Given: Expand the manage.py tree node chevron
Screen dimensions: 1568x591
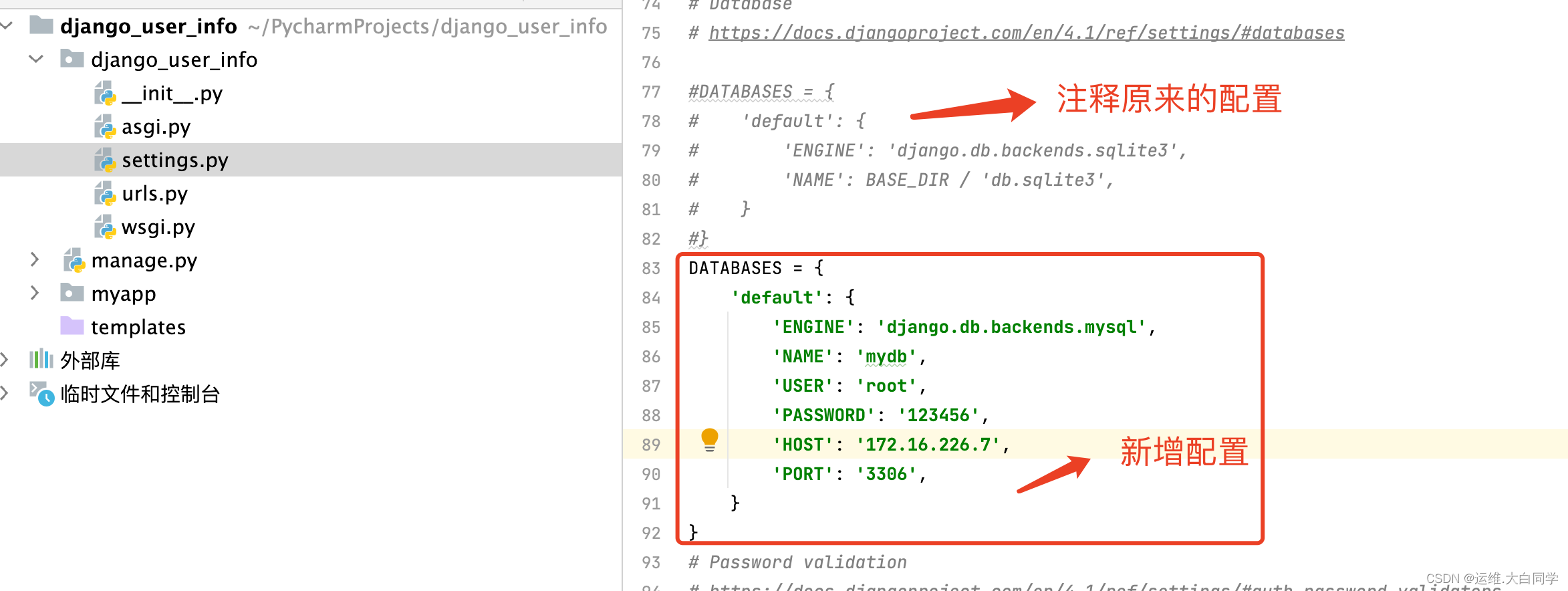Looking at the screenshot, I should 35,260.
